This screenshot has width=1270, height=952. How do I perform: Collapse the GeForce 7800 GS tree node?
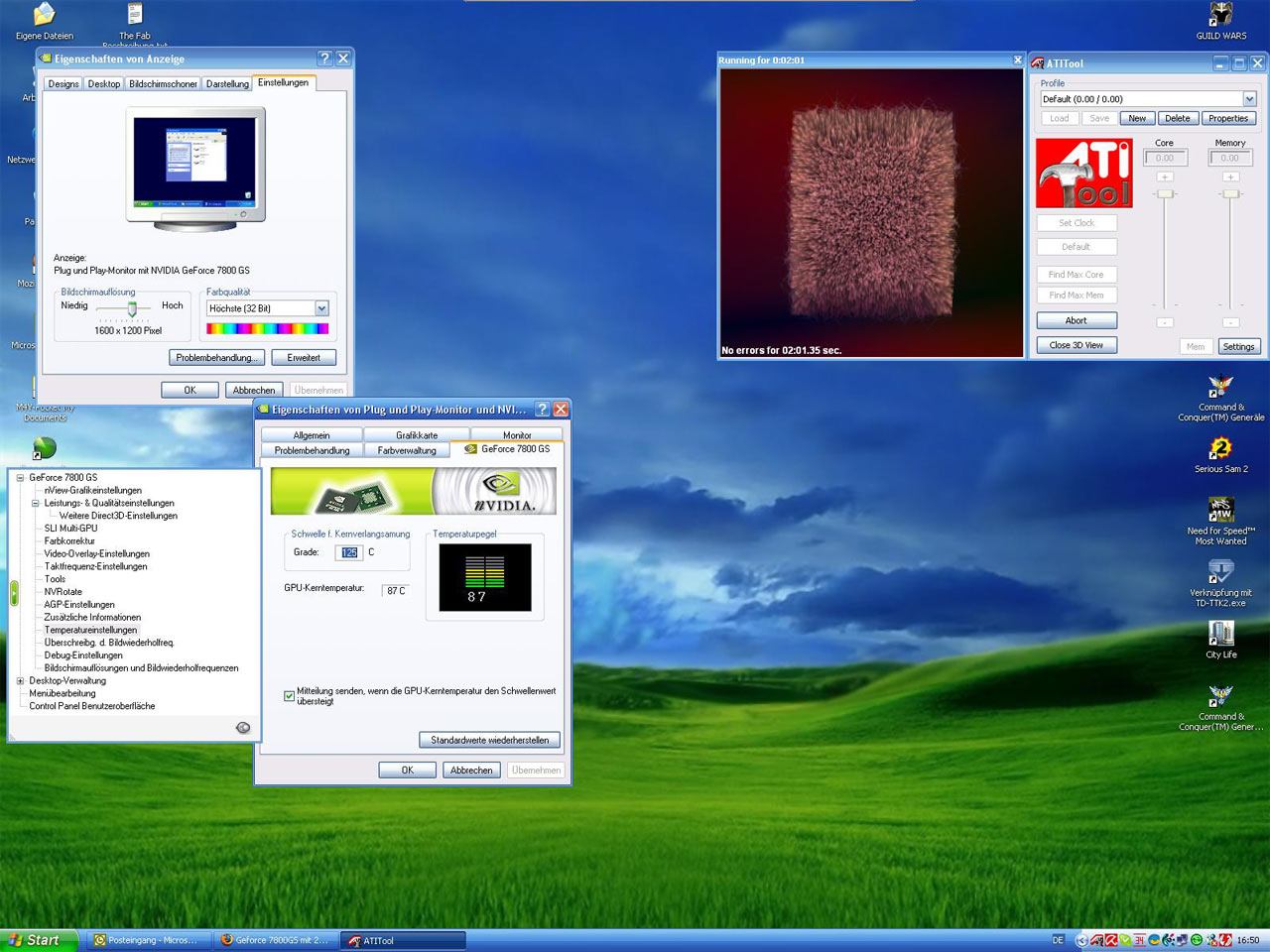point(20,477)
